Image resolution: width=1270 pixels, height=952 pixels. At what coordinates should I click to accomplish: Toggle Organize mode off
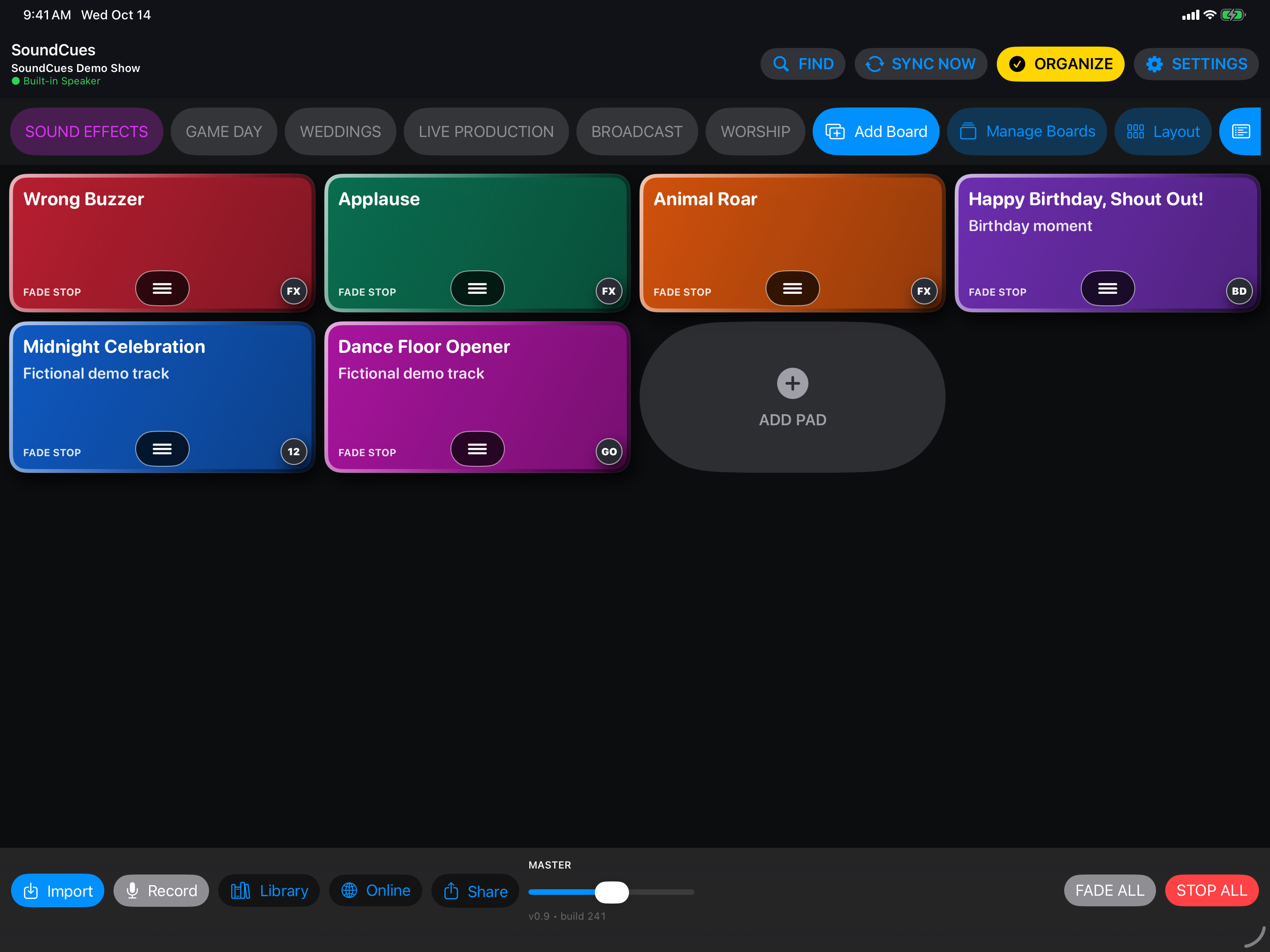coord(1060,64)
